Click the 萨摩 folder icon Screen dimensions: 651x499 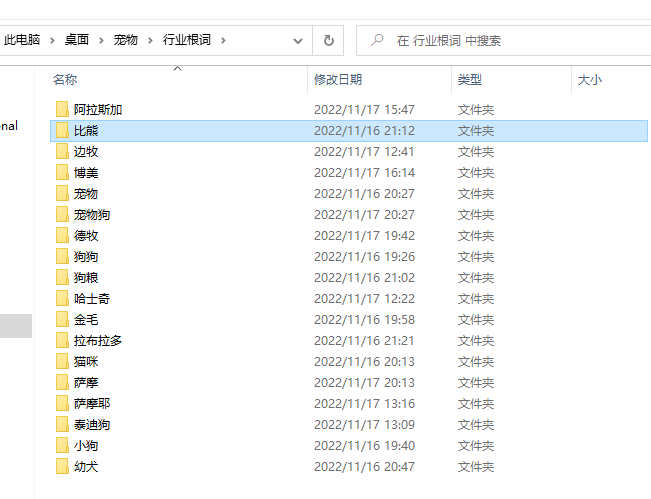[62, 382]
